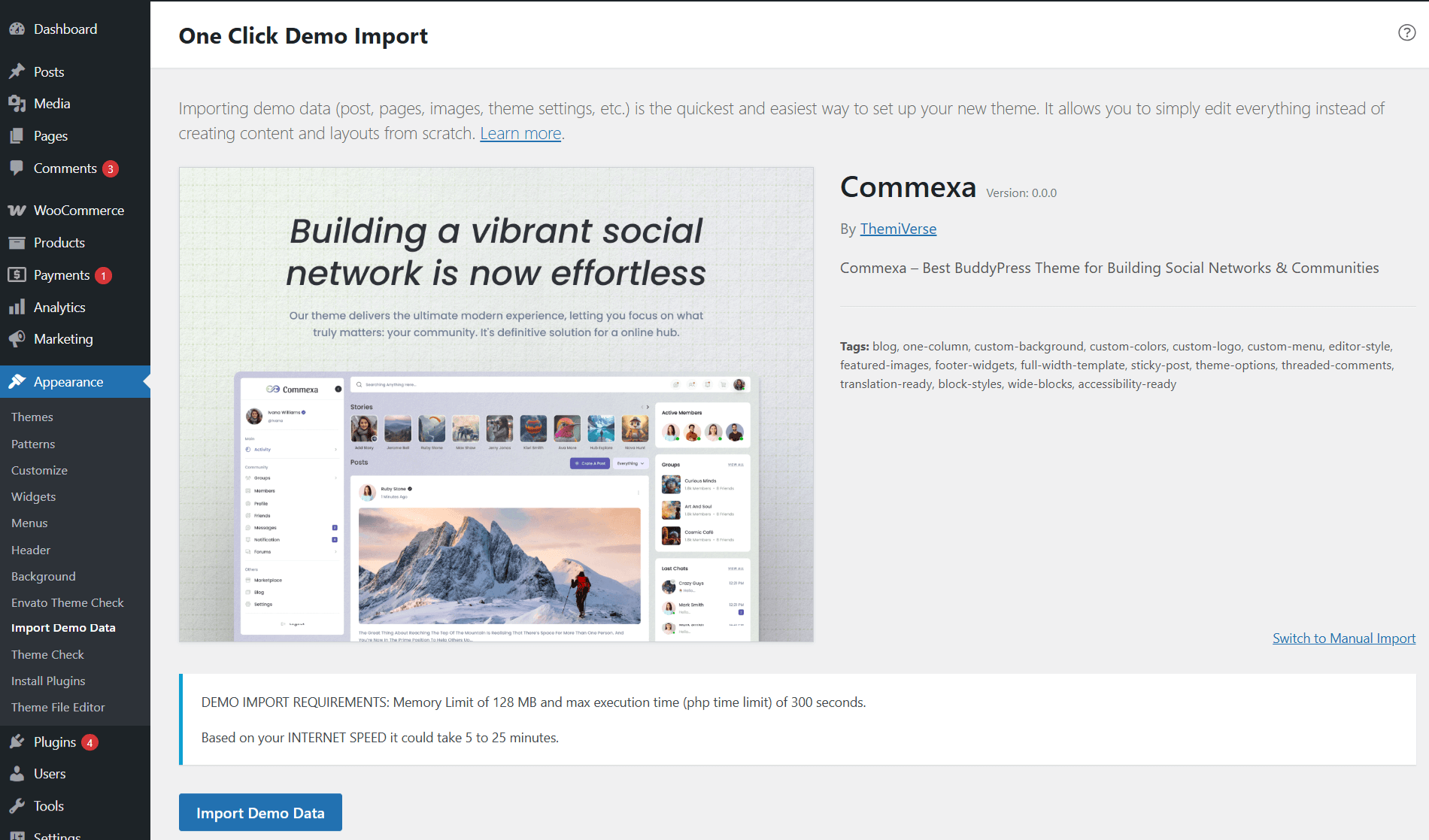Screen dimensions: 1429x840
Task: Follow the Learn more link
Action: click(x=520, y=133)
